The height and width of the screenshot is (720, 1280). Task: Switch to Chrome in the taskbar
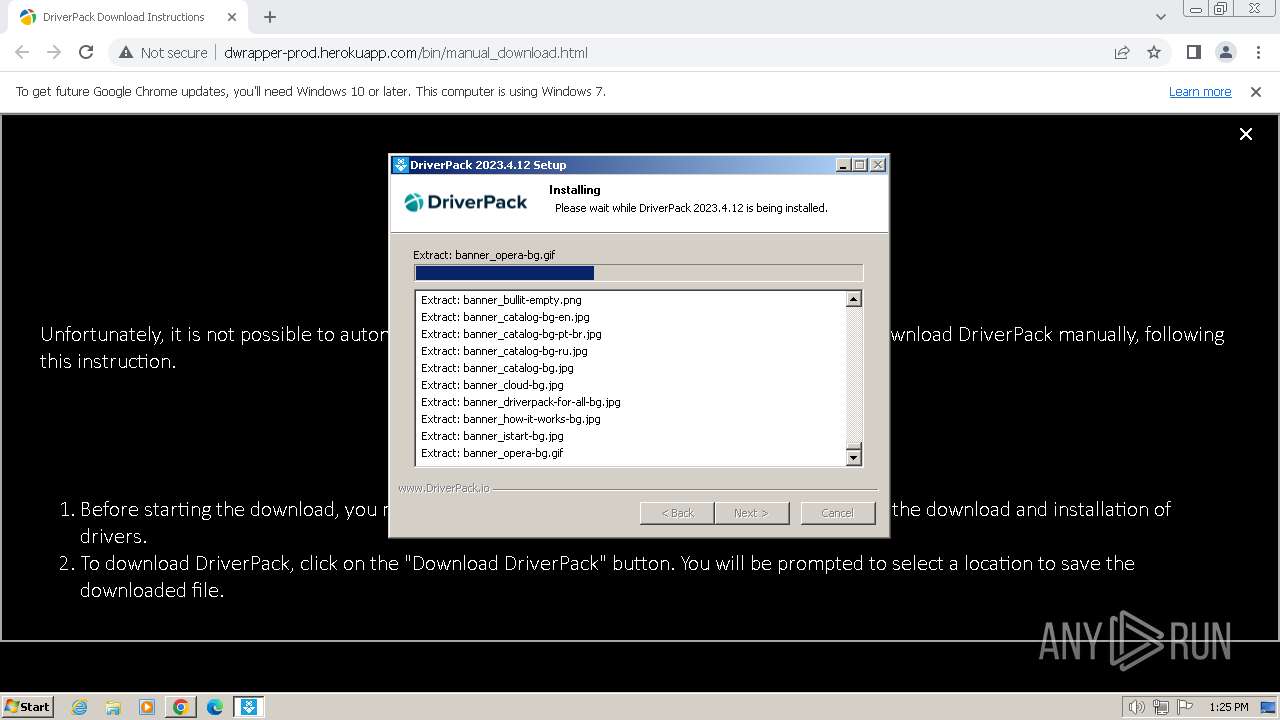(181, 707)
